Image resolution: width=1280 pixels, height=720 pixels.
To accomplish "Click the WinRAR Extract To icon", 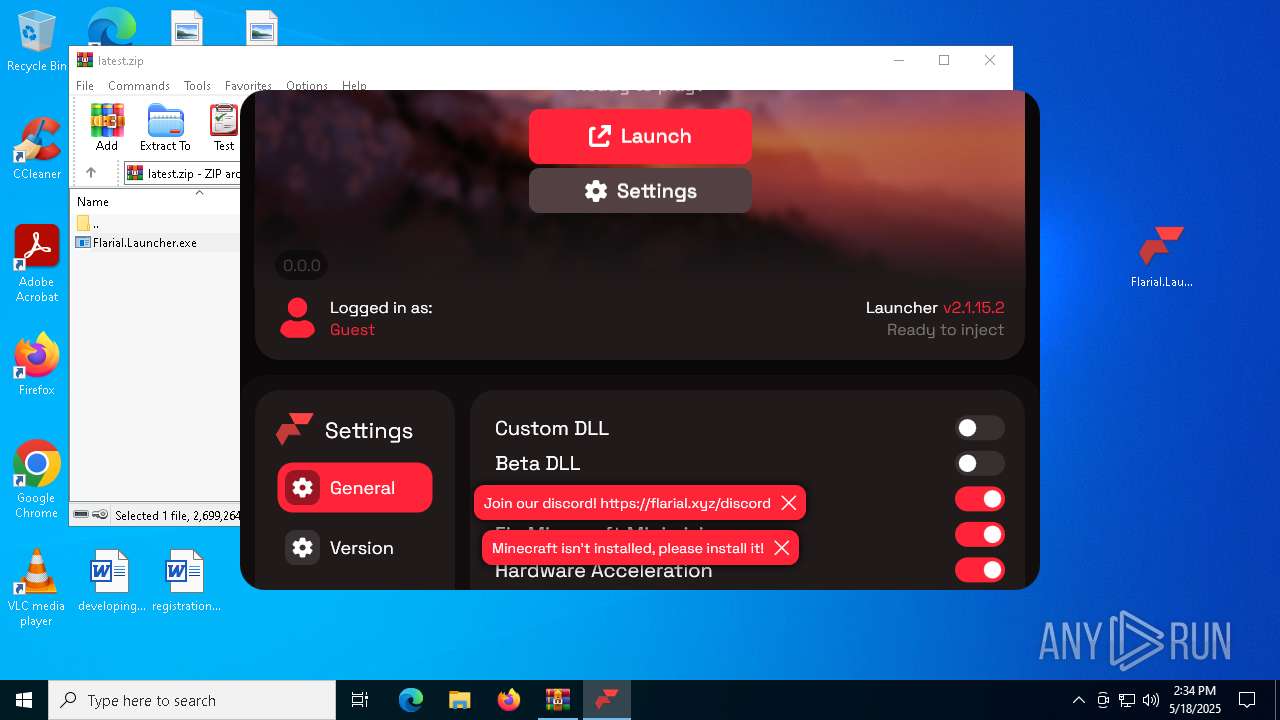I will (x=165, y=127).
